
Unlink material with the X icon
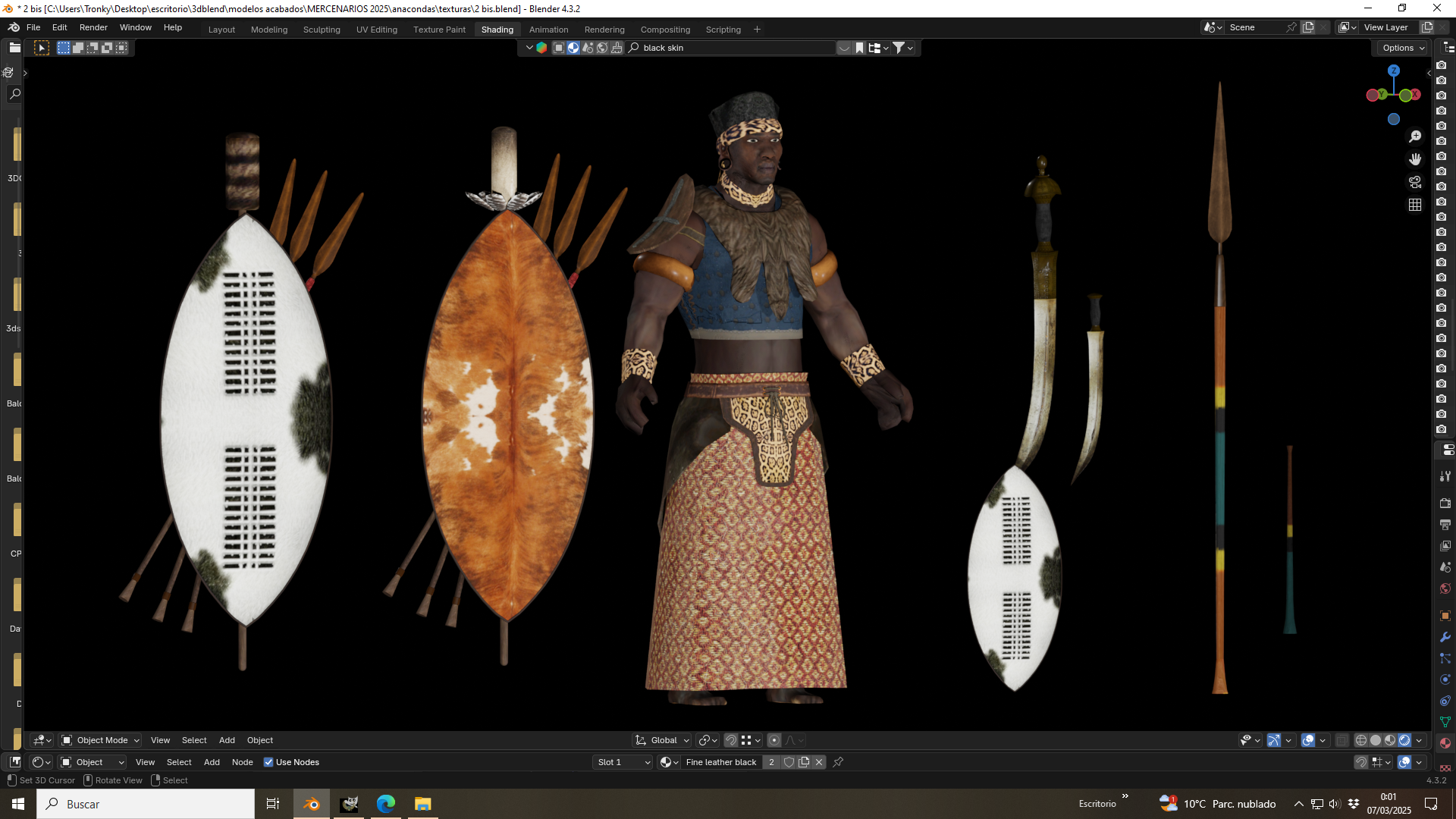(x=819, y=762)
